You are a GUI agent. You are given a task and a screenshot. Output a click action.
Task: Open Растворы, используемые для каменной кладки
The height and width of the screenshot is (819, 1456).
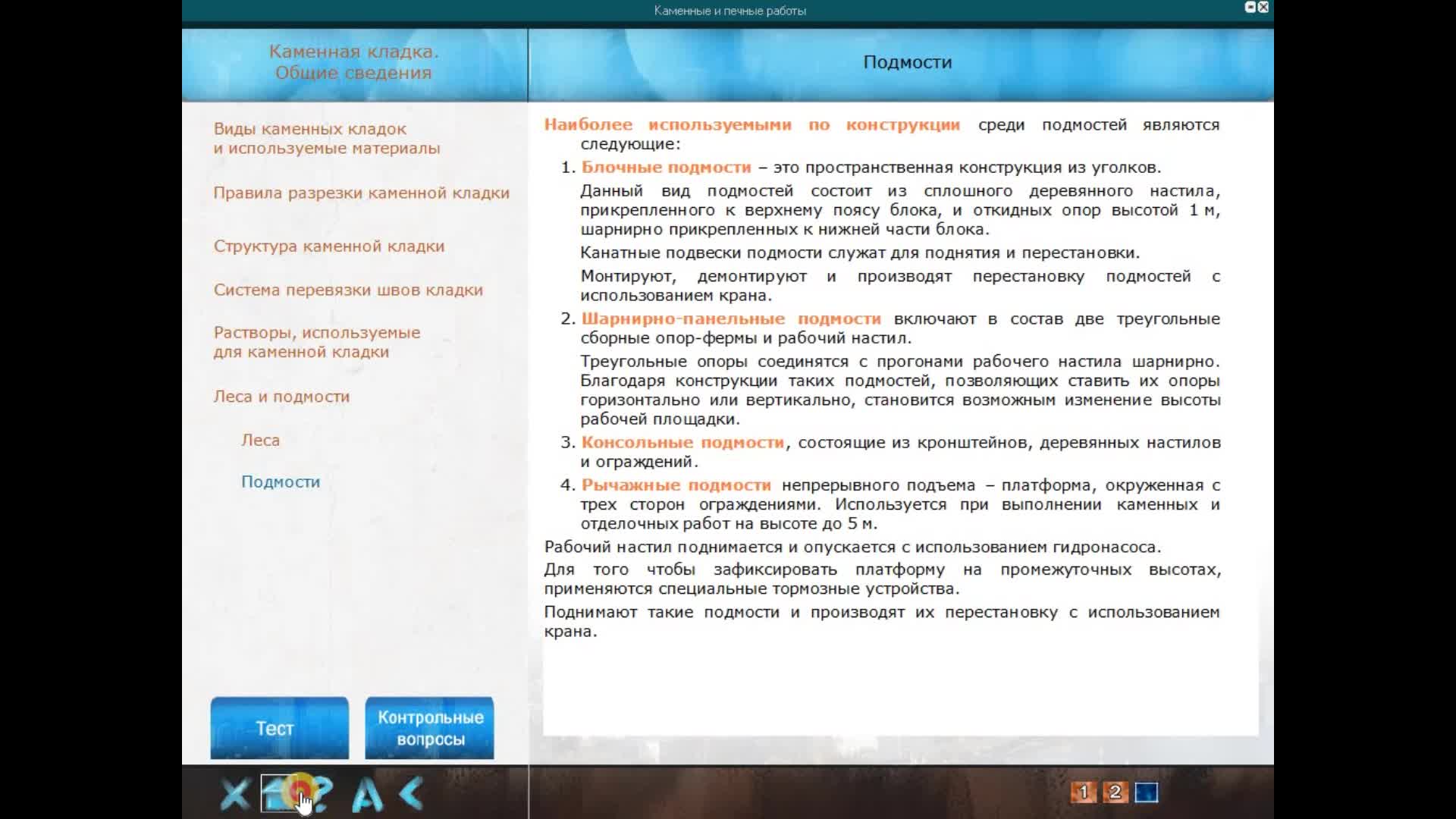(316, 342)
